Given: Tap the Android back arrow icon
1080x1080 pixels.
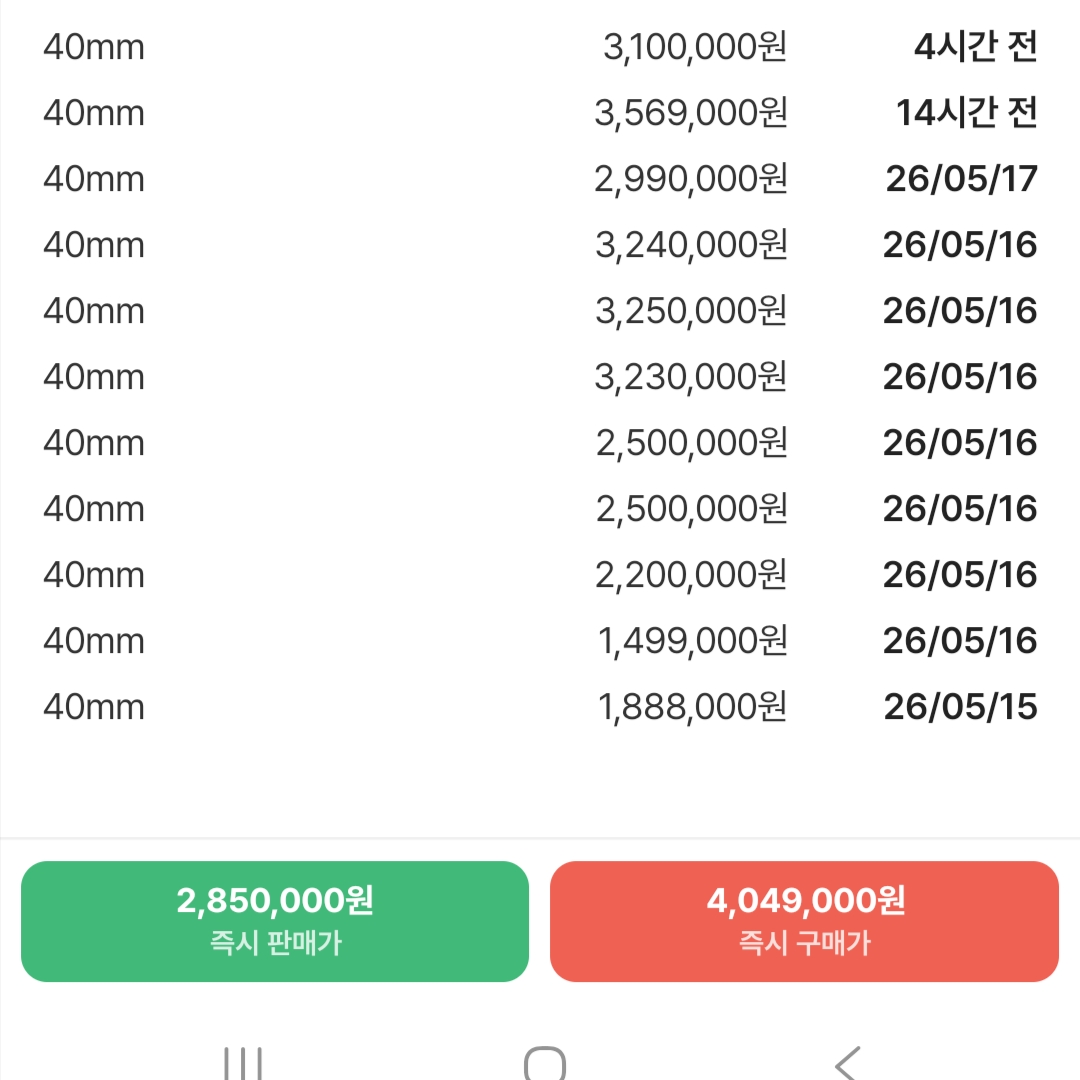Looking at the screenshot, I should [x=848, y=1063].
